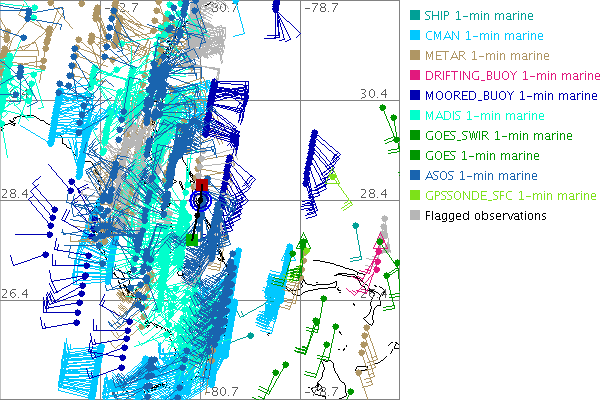600x400 pixels.
Task: Click the 26.4 latitude grid label
Action: coord(14,293)
